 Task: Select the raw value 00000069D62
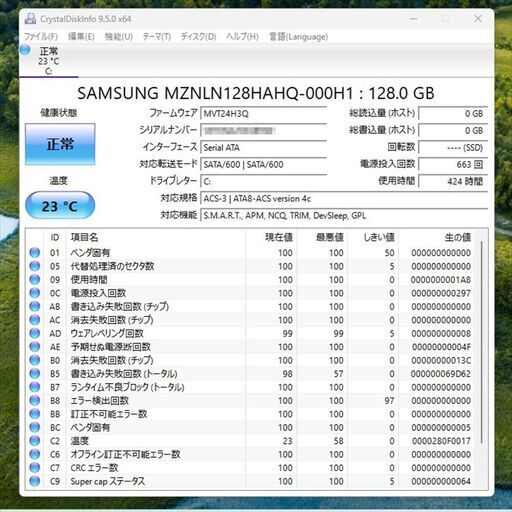(441, 374)
